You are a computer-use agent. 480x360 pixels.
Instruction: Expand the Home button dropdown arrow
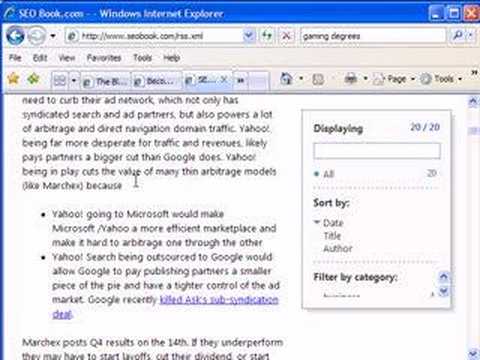click(301, 79)
